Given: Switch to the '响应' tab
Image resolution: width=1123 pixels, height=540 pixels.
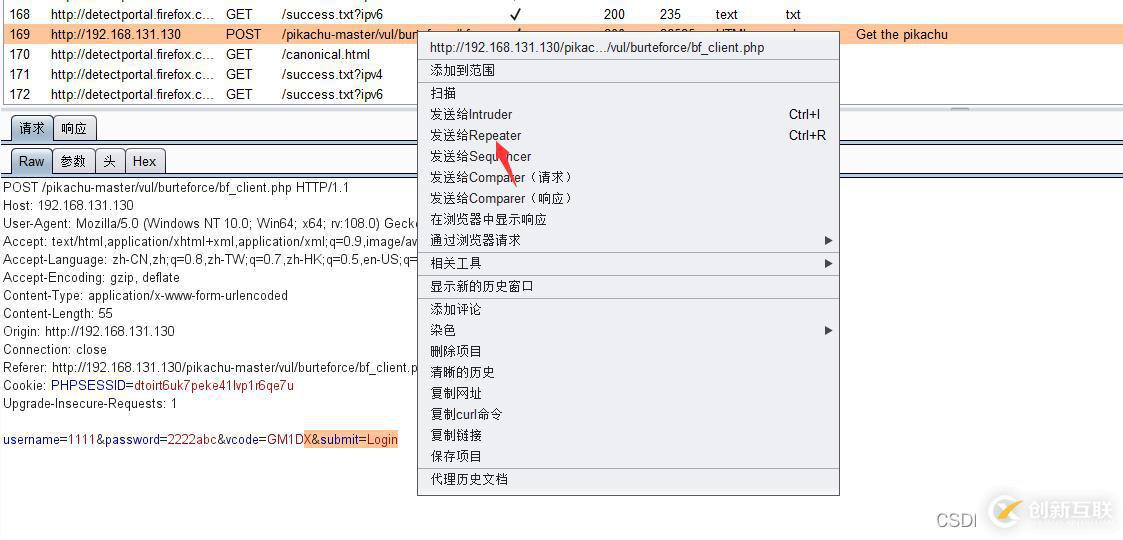Looking at the screenshot, I should point(74,129).
